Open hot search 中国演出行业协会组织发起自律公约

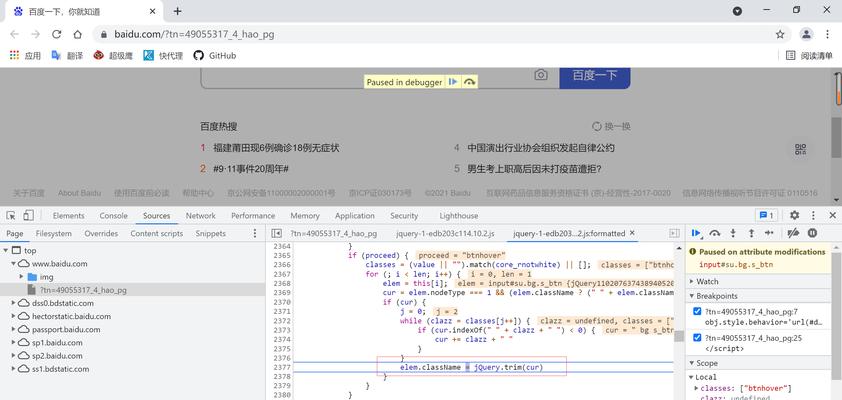click(x=541, y=148)
